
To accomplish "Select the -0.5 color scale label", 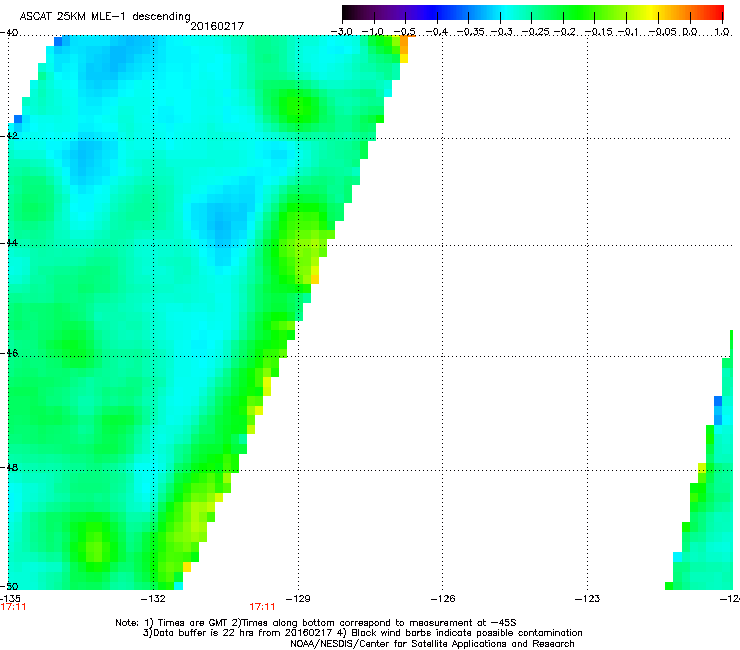I will coord(404,32).
